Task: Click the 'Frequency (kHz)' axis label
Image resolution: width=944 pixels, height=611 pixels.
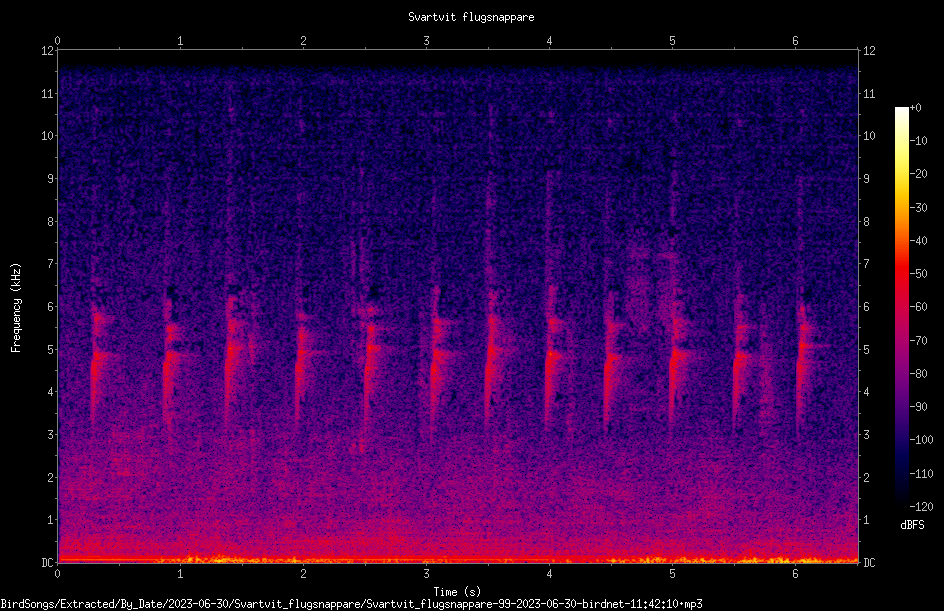Action: [16, 308]
